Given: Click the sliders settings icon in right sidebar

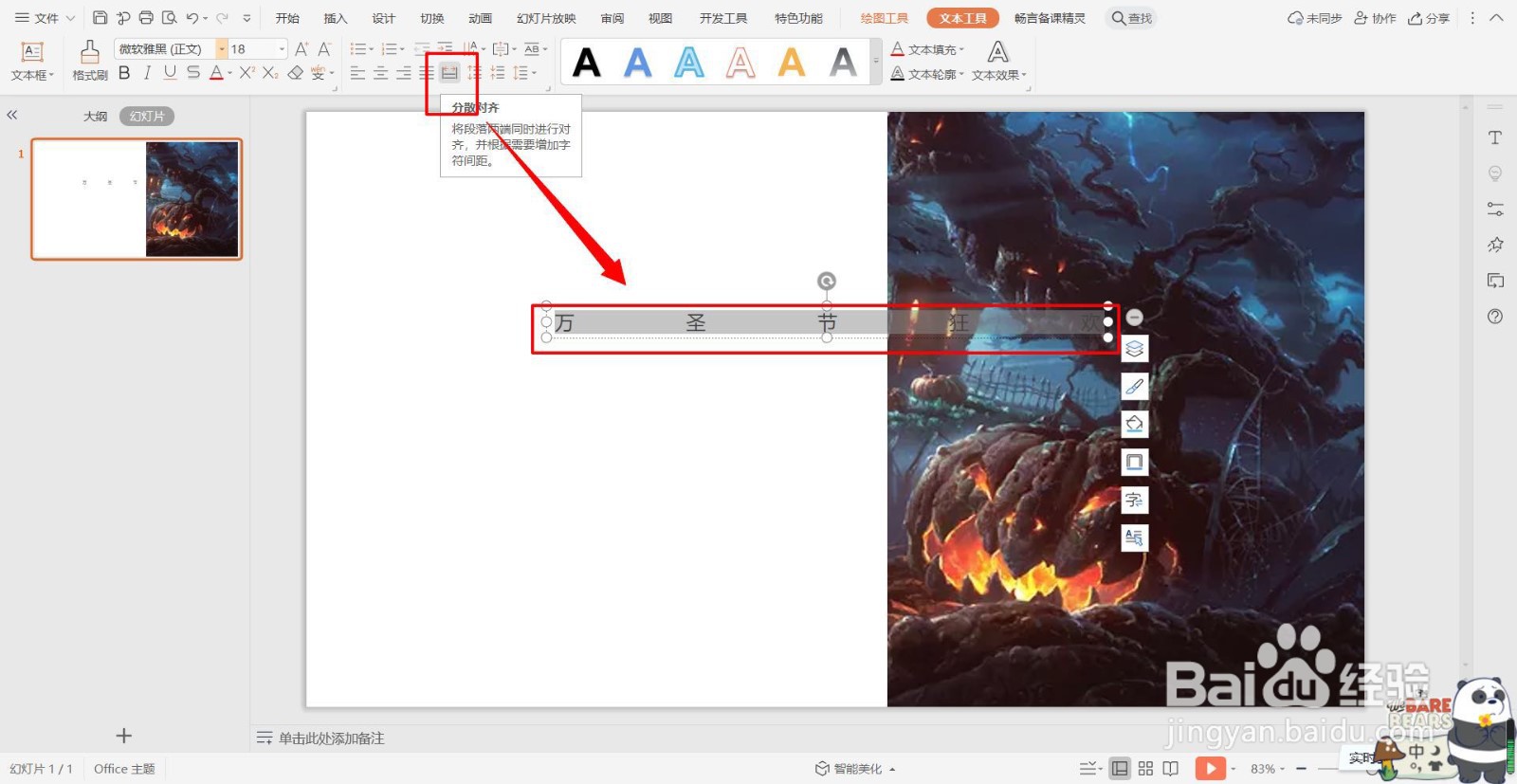Looking at the screenshot, I should pyautogui.click(x=1495, y=209).
